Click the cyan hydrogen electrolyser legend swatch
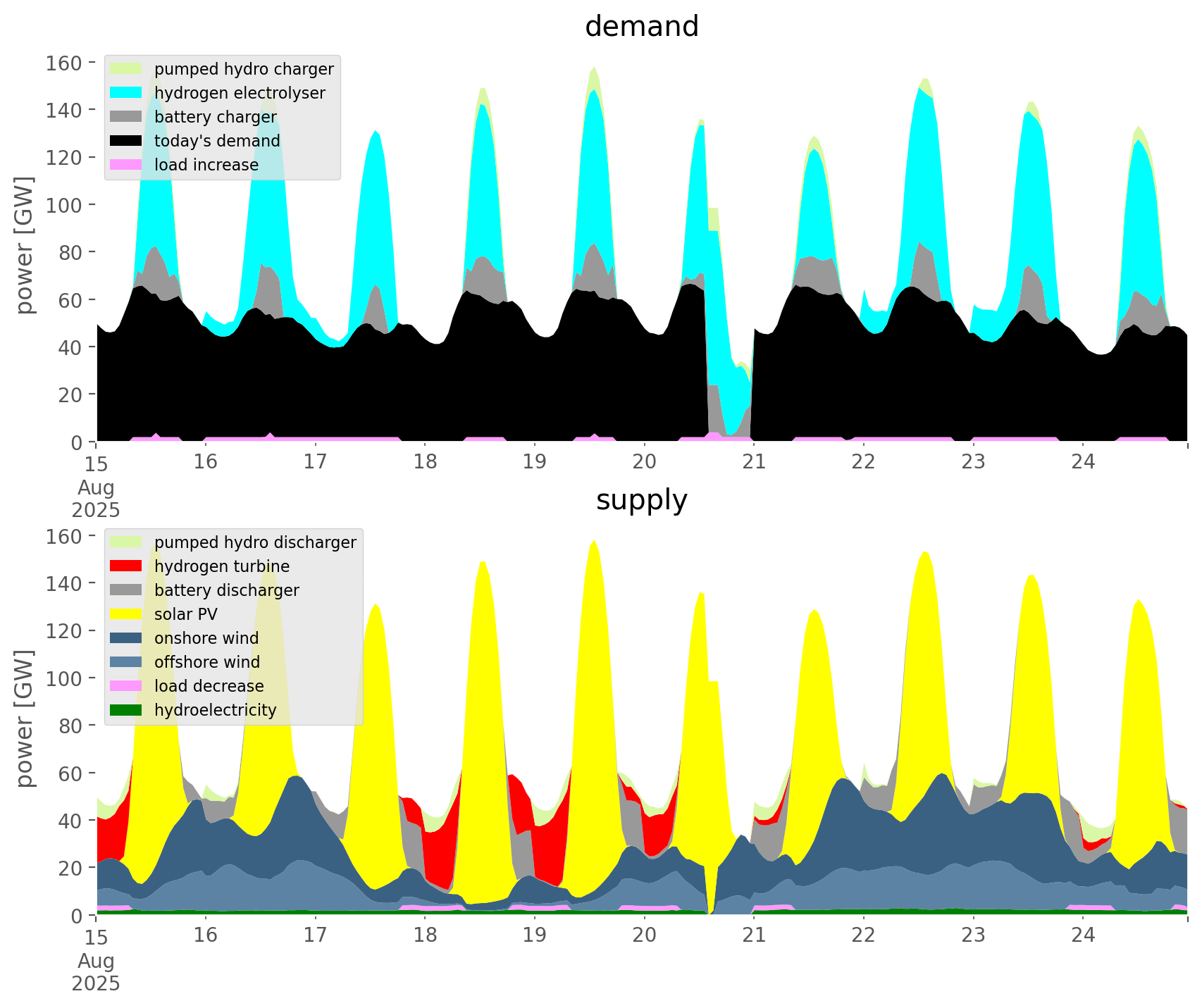Viewport: 1202px width, 1008px height. [x=127, y=93]
